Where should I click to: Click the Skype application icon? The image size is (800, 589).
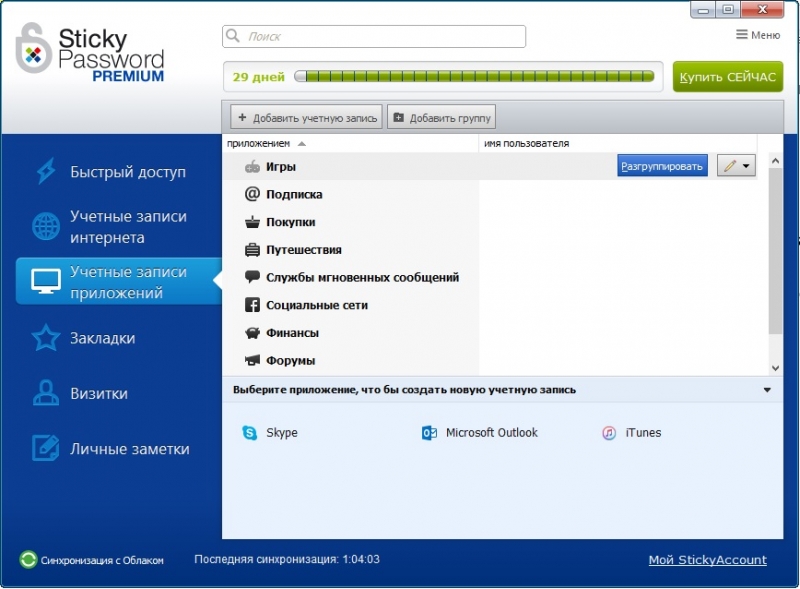click(x=249, y=433)
